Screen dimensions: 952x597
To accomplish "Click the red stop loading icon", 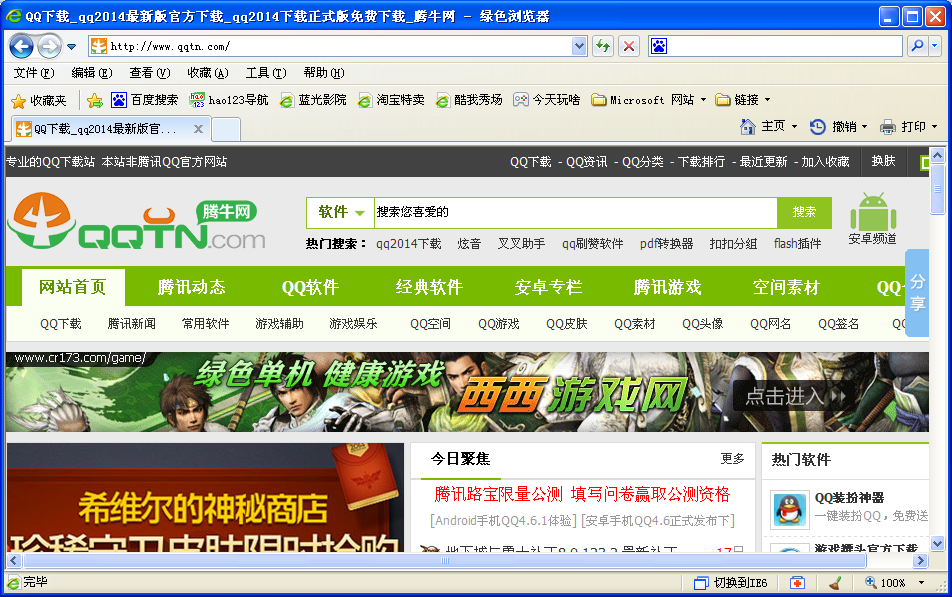I will 629,46.
